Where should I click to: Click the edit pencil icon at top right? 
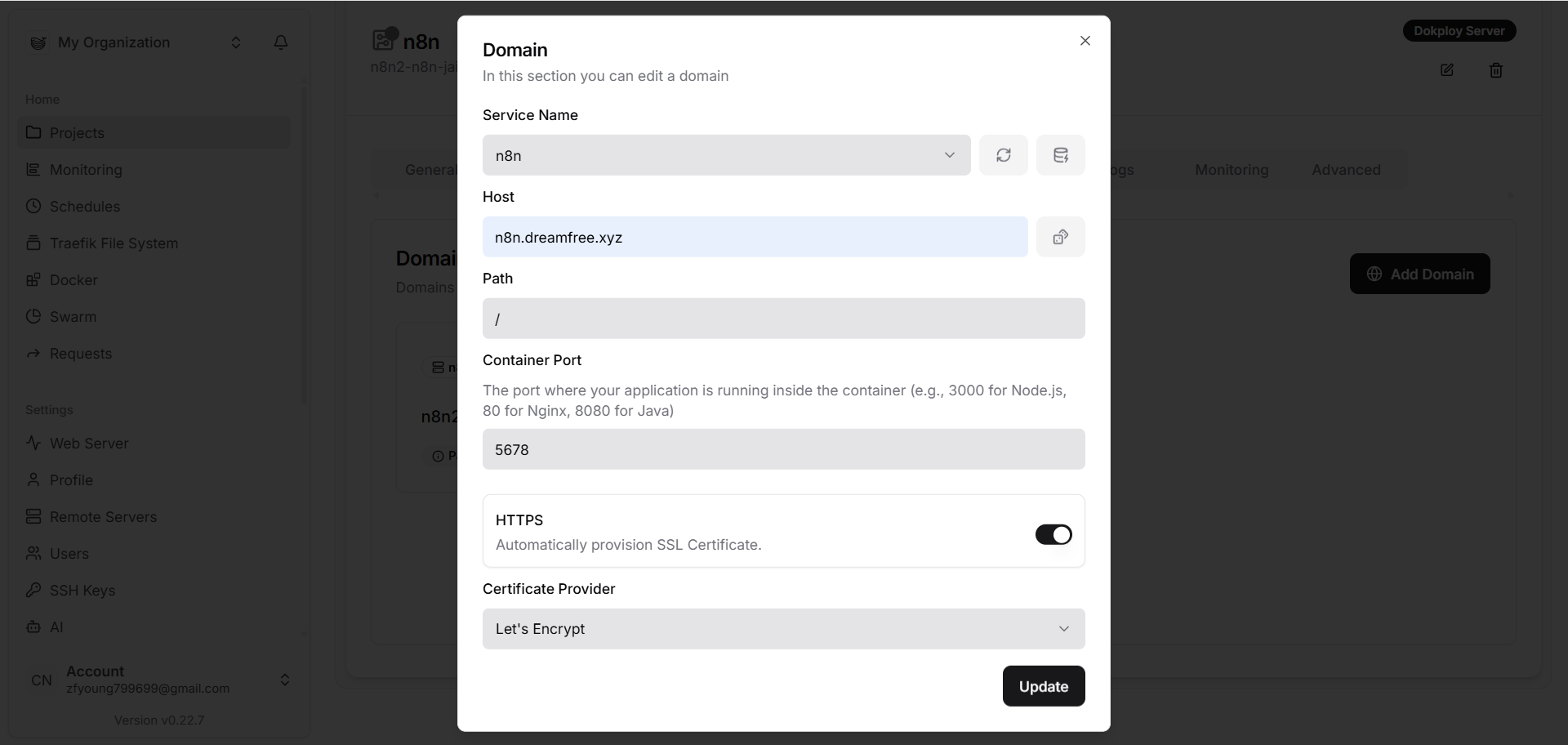point(1446,70)
